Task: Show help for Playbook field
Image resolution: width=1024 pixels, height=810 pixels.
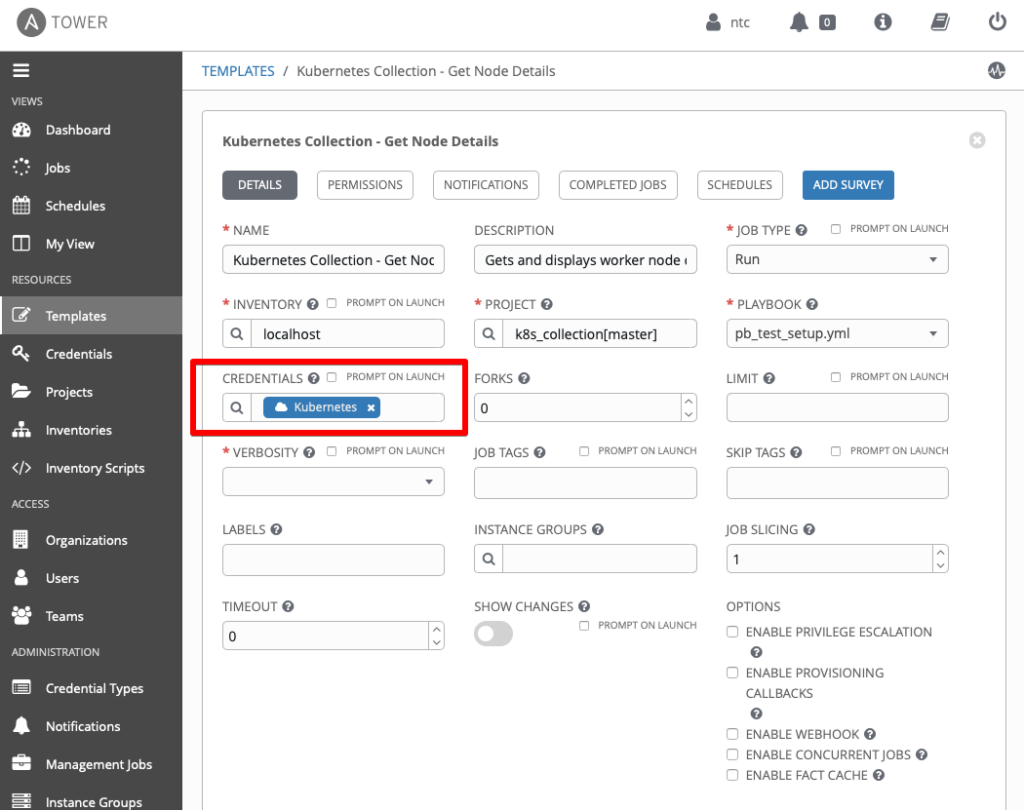Action: point(812,304)
